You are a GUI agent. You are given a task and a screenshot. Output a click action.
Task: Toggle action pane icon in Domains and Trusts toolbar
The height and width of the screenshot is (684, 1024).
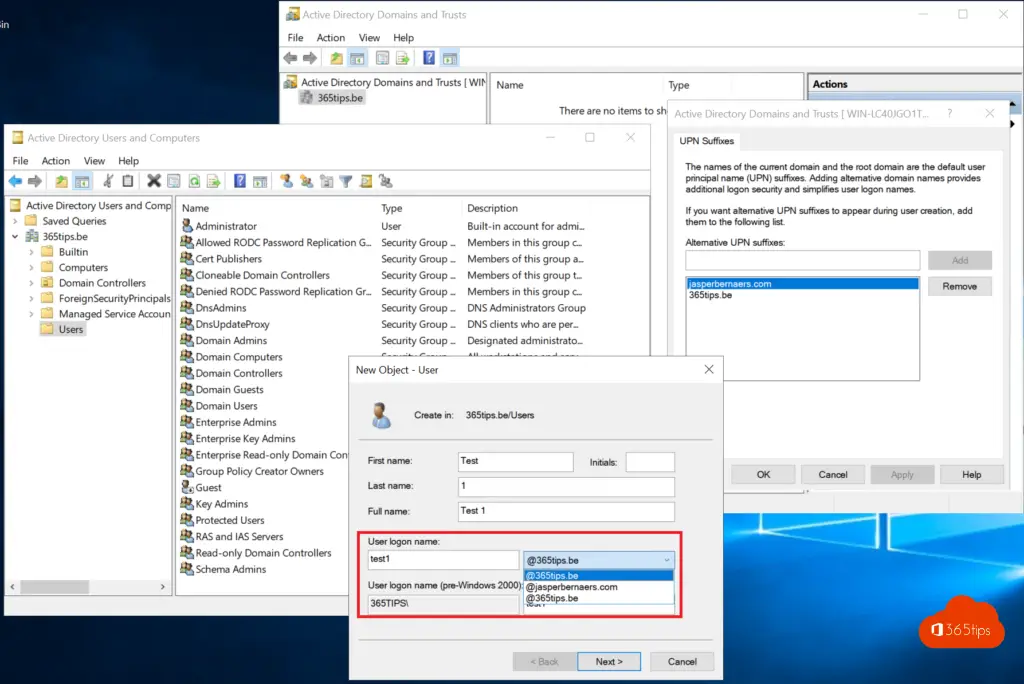[450, 58]
